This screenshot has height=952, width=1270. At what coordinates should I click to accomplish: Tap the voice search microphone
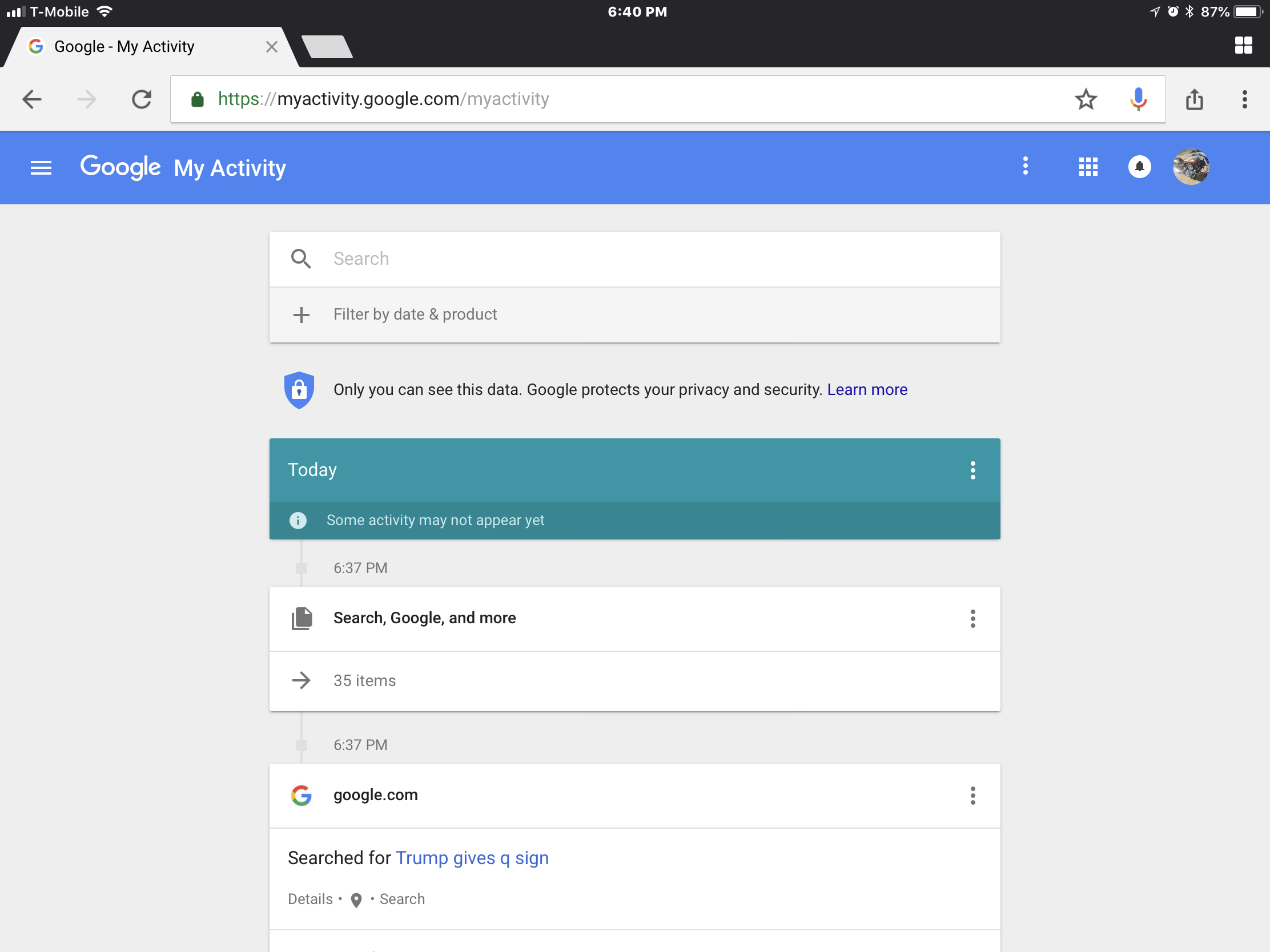coord(1138,99)
